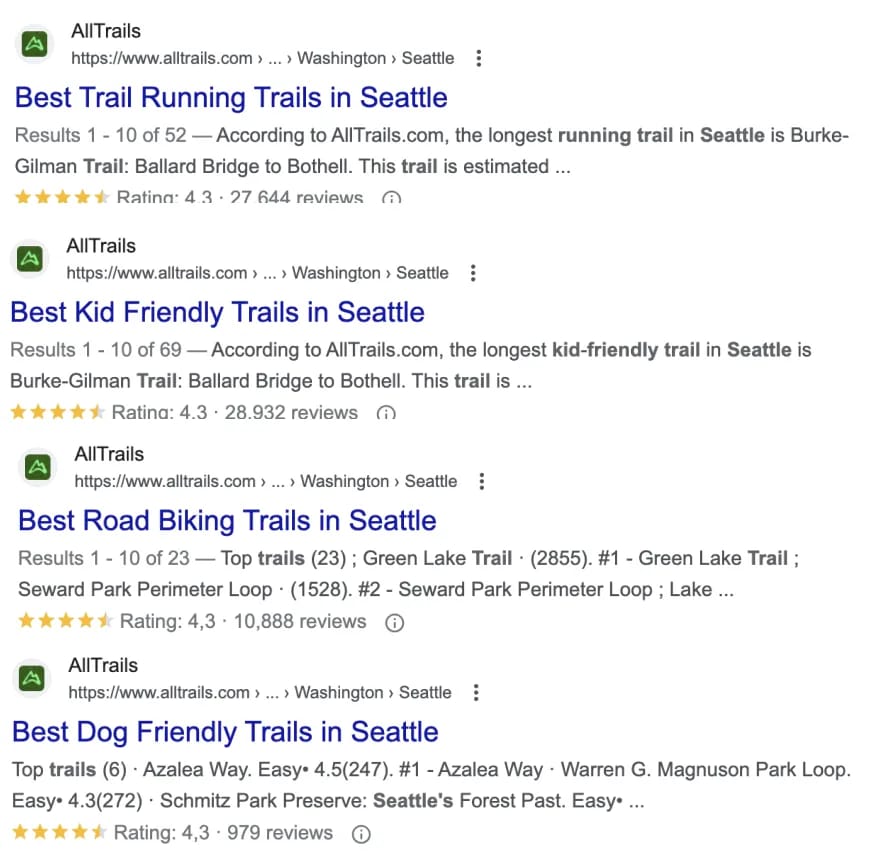Open Best Trail Running Trails in Seattle
The image size is (877, 859).
click(x=231, y=98)
